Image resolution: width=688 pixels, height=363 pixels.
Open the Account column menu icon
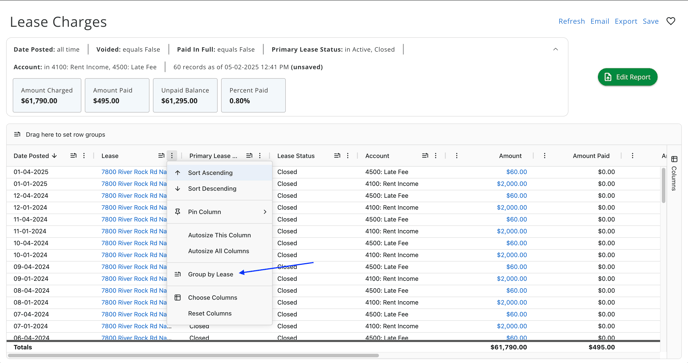(x=435, y=155)
